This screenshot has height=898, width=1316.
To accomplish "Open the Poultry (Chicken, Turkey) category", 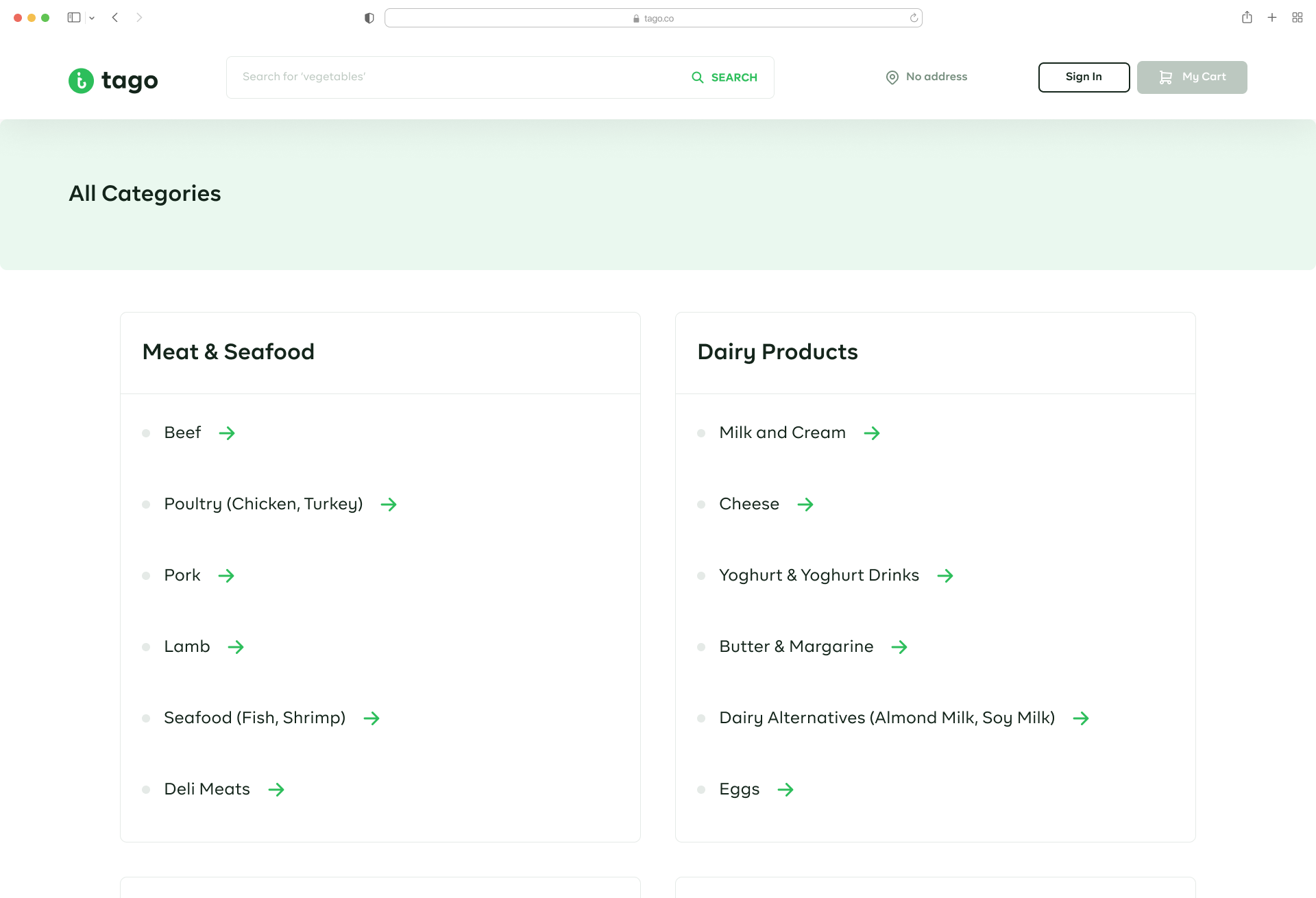I will tap(263, 505).
